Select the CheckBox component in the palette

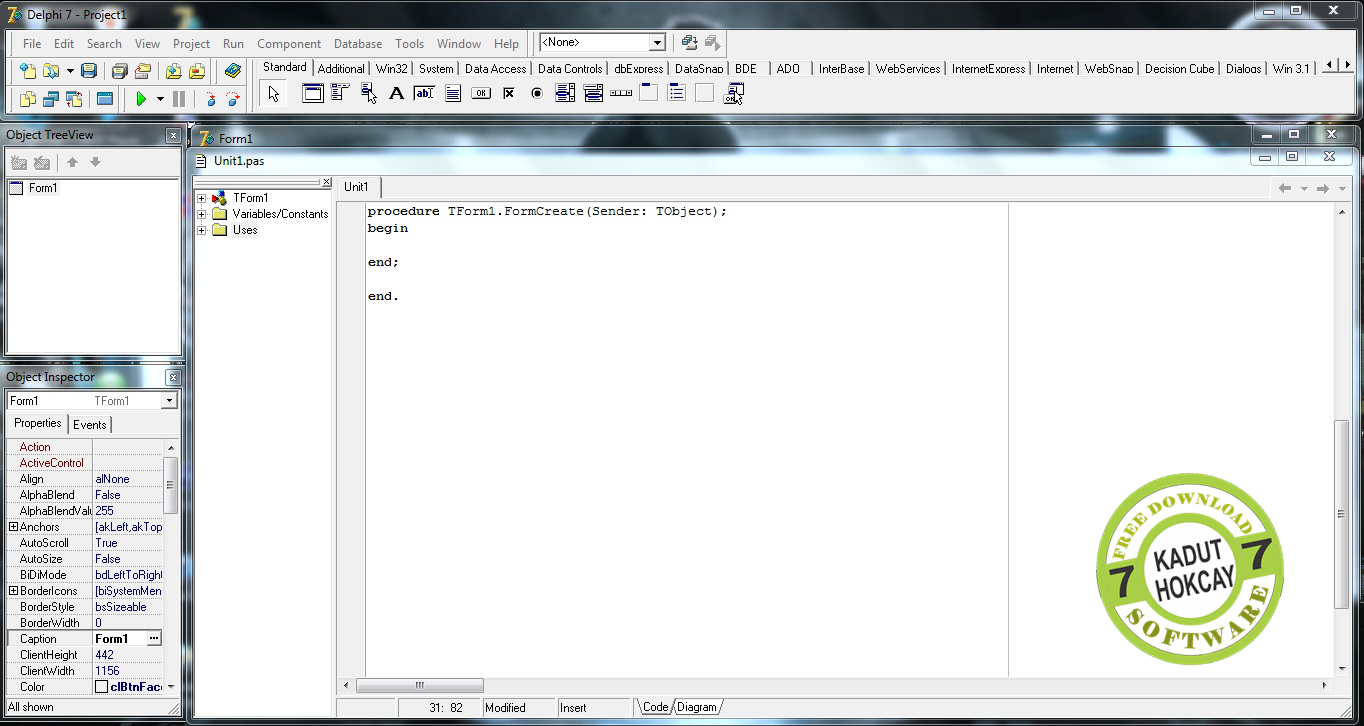tap(509, 94)
